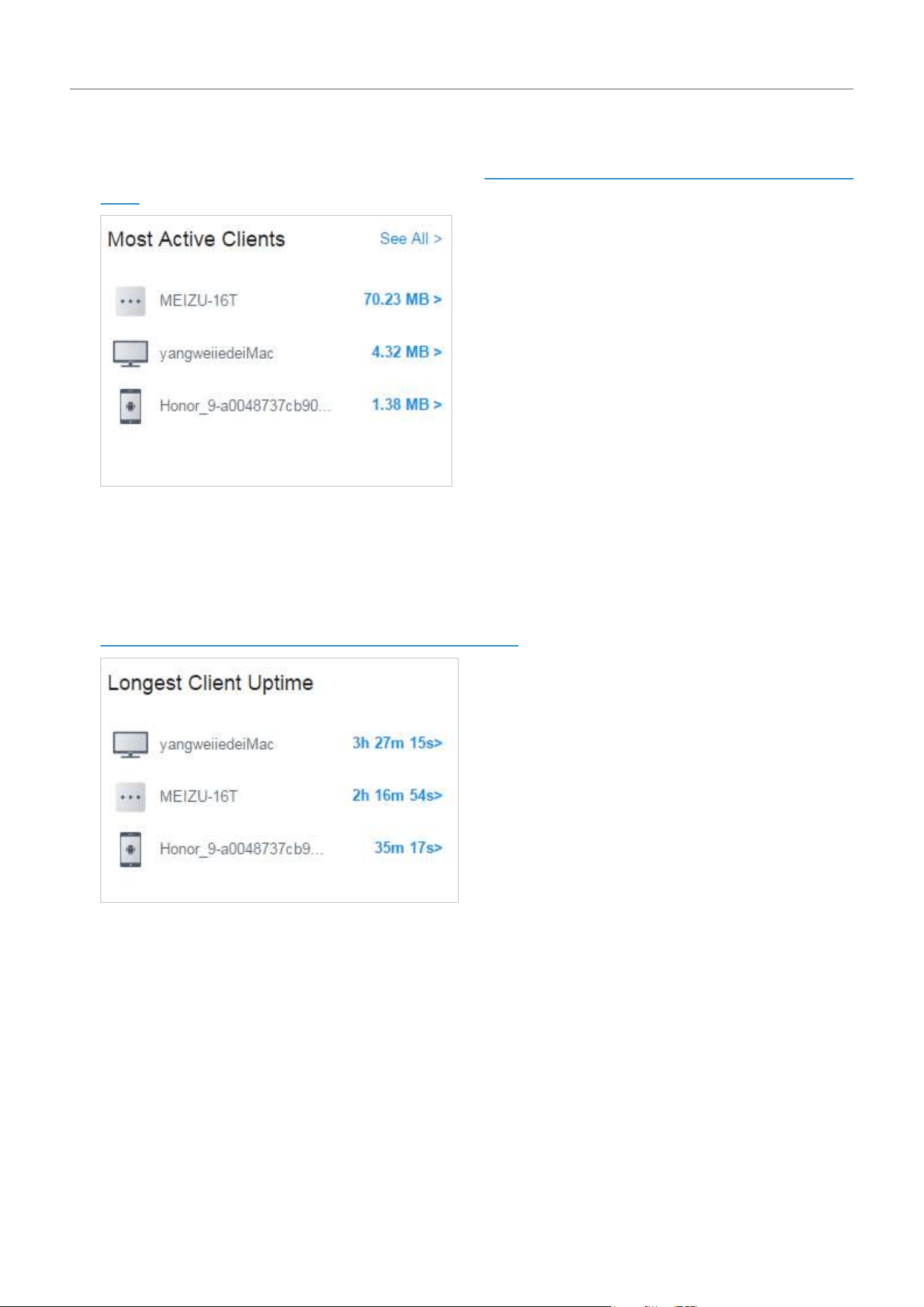
Task: Open the 4.32 MB traffic details
Action: click(x=407, y=352)
